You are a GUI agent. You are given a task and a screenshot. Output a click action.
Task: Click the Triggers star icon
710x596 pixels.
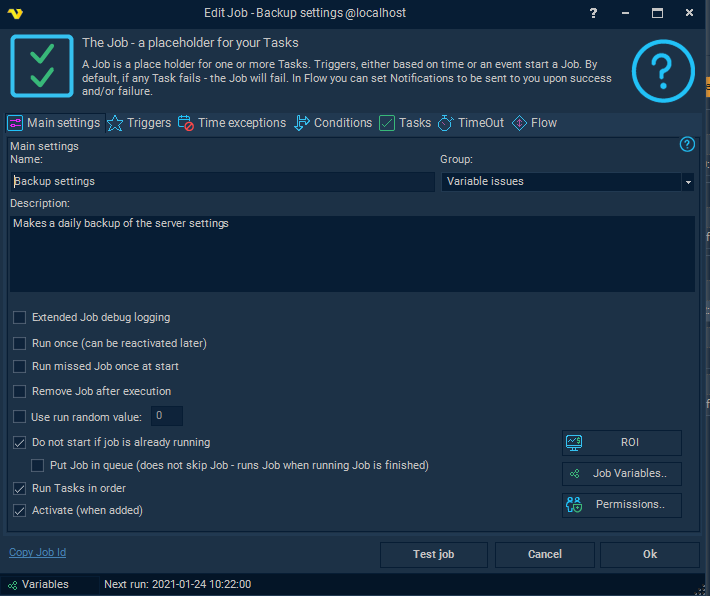115,123
